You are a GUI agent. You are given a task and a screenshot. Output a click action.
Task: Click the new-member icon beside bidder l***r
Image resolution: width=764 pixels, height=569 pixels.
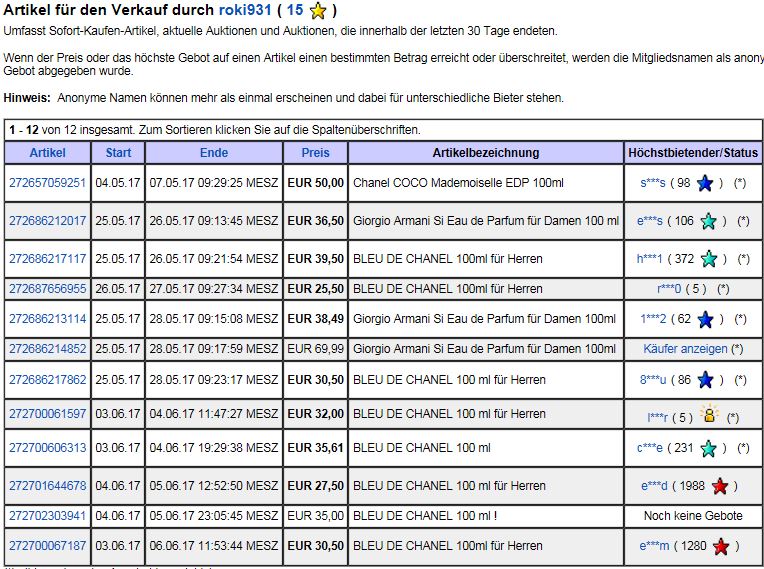pyautogui.click(x=709, y=414)
